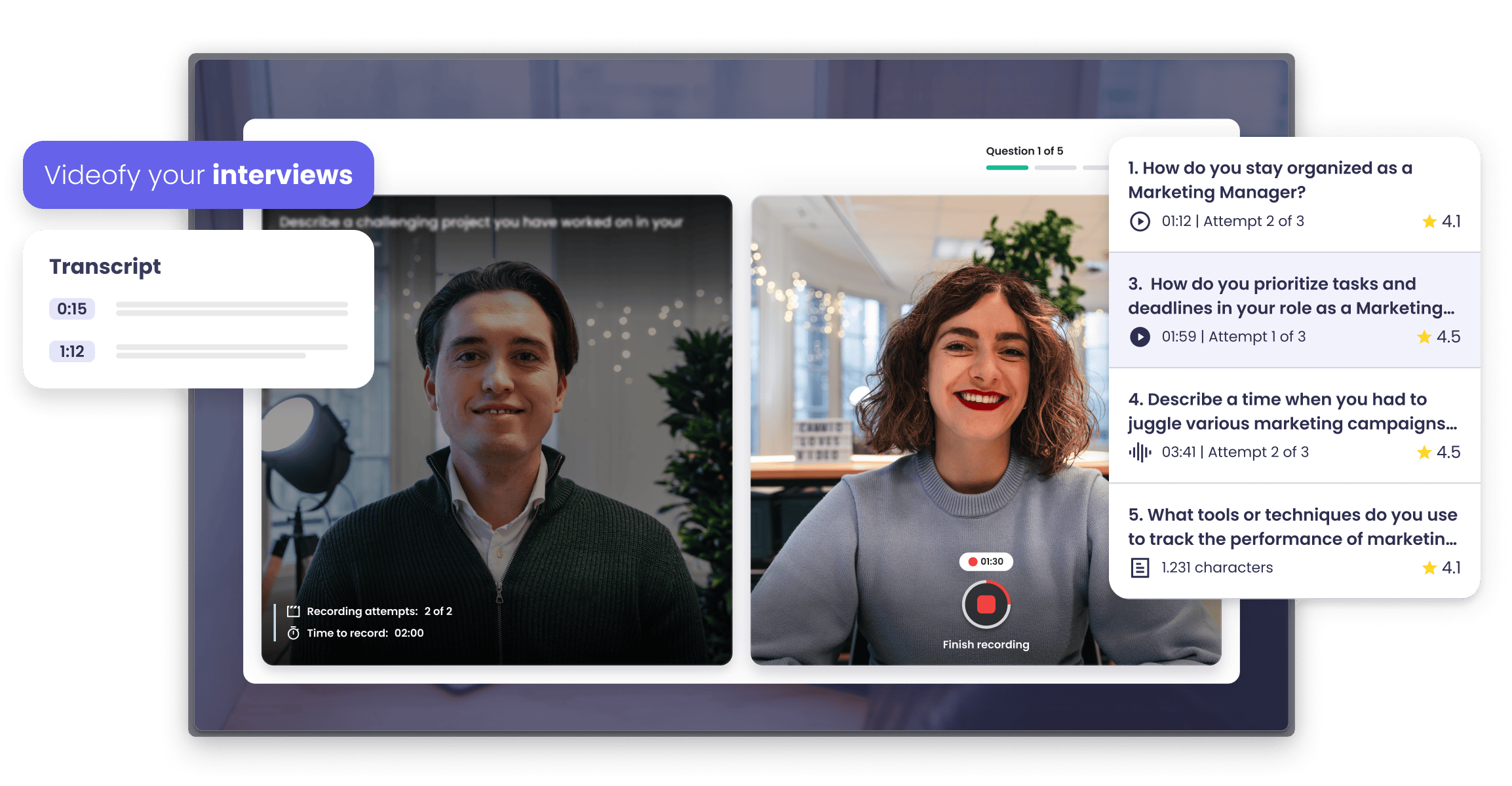Click the star rating icon beside 4.1 on question 1
1512x786 pixels.
pos(1429,221)
